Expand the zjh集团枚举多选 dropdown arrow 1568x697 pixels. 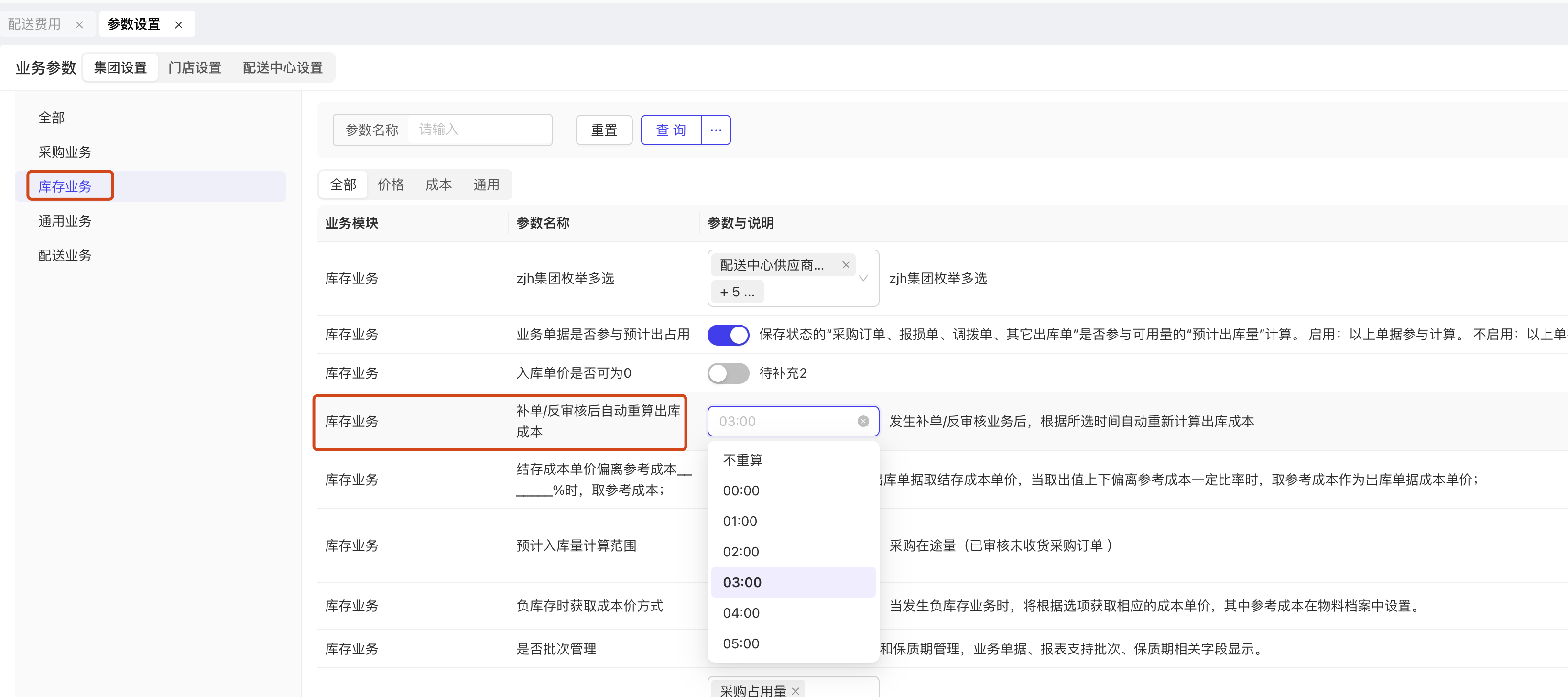[862, 278]
